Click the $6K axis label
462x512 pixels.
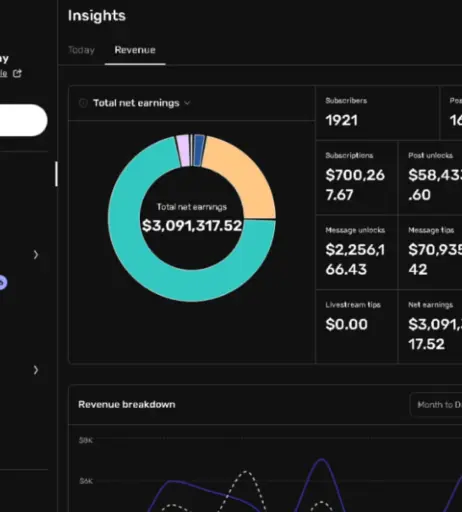[x=86, y=481]
